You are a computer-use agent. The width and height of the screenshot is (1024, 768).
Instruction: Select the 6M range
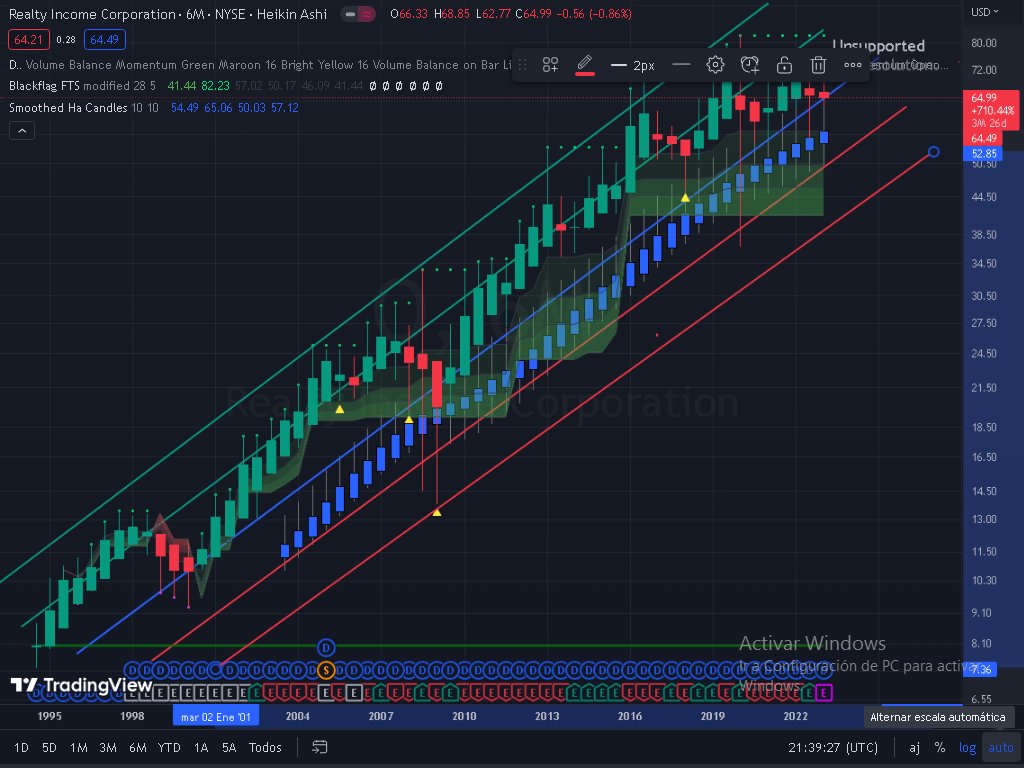click(137, 747)
